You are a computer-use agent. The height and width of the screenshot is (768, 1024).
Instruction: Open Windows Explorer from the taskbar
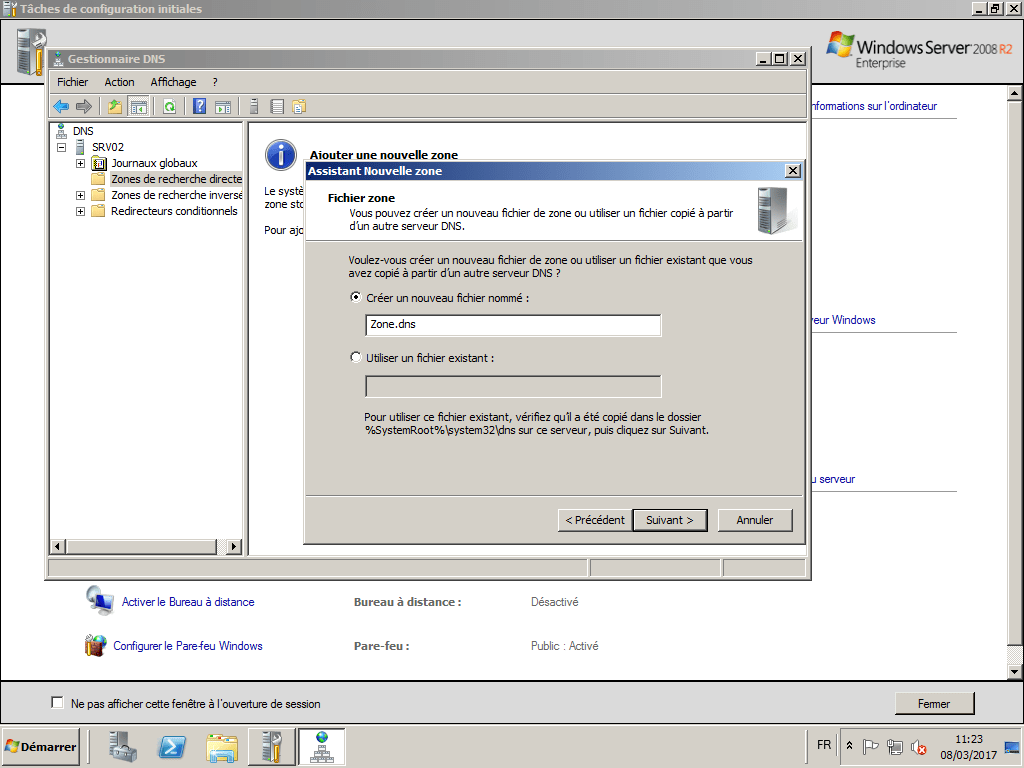click(x=221, y=747)
